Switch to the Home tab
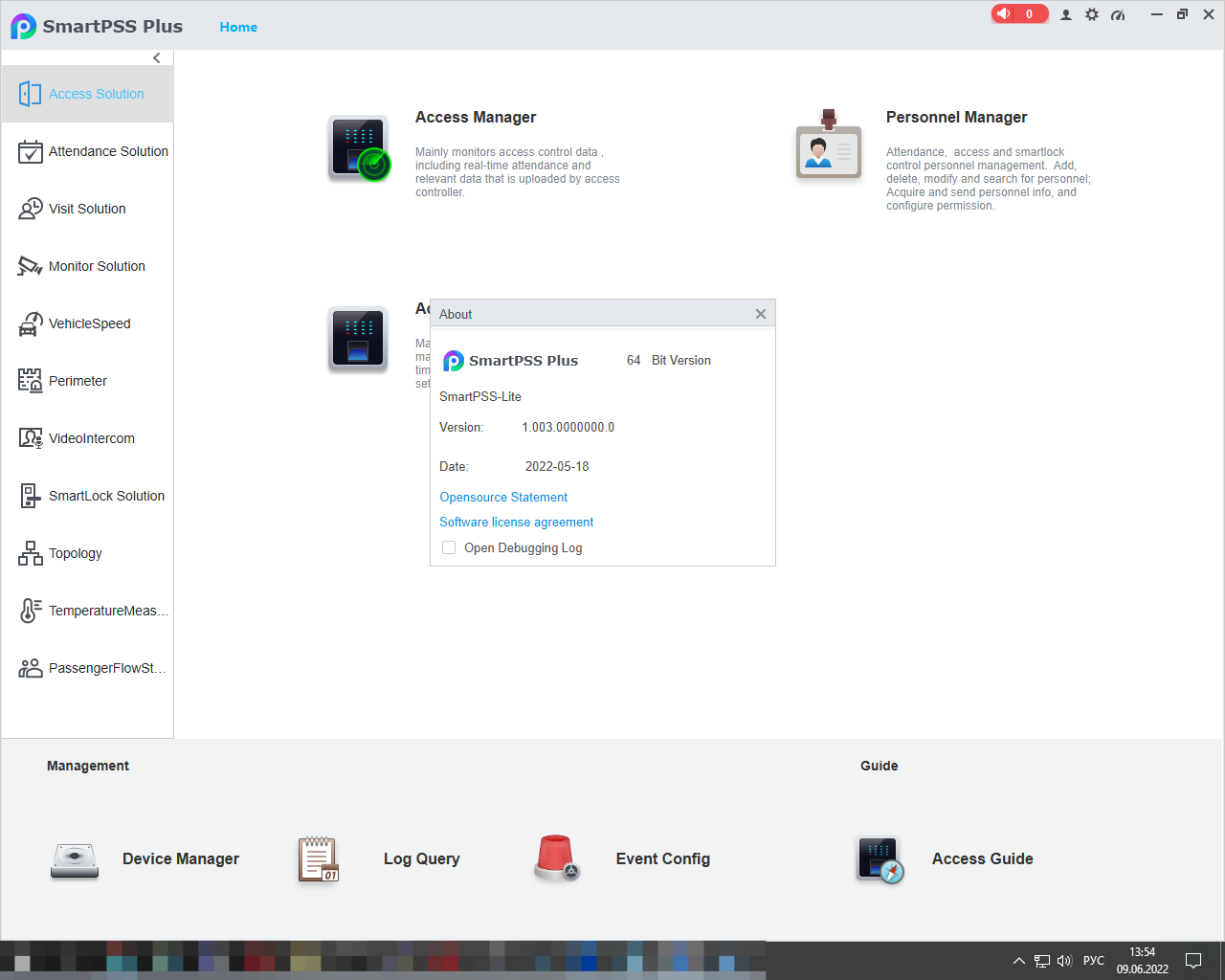The width and height of the screenshot is (1225, 980). tap(238, 27)
